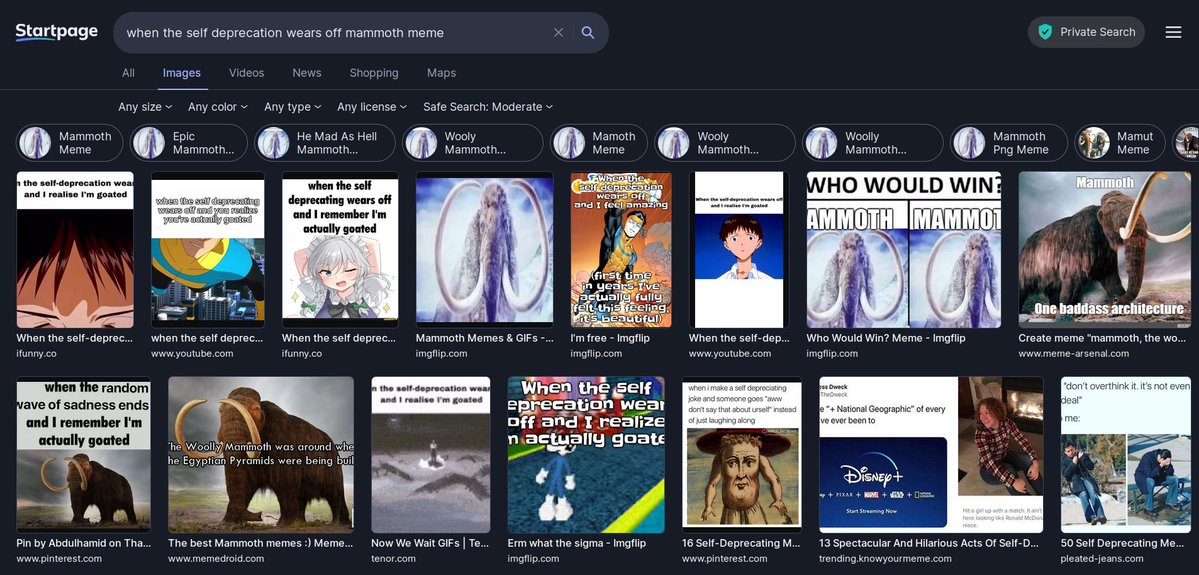Open the Erm what the sigma image
This screenshot has height=575, width=1199.
click(587, 455)
